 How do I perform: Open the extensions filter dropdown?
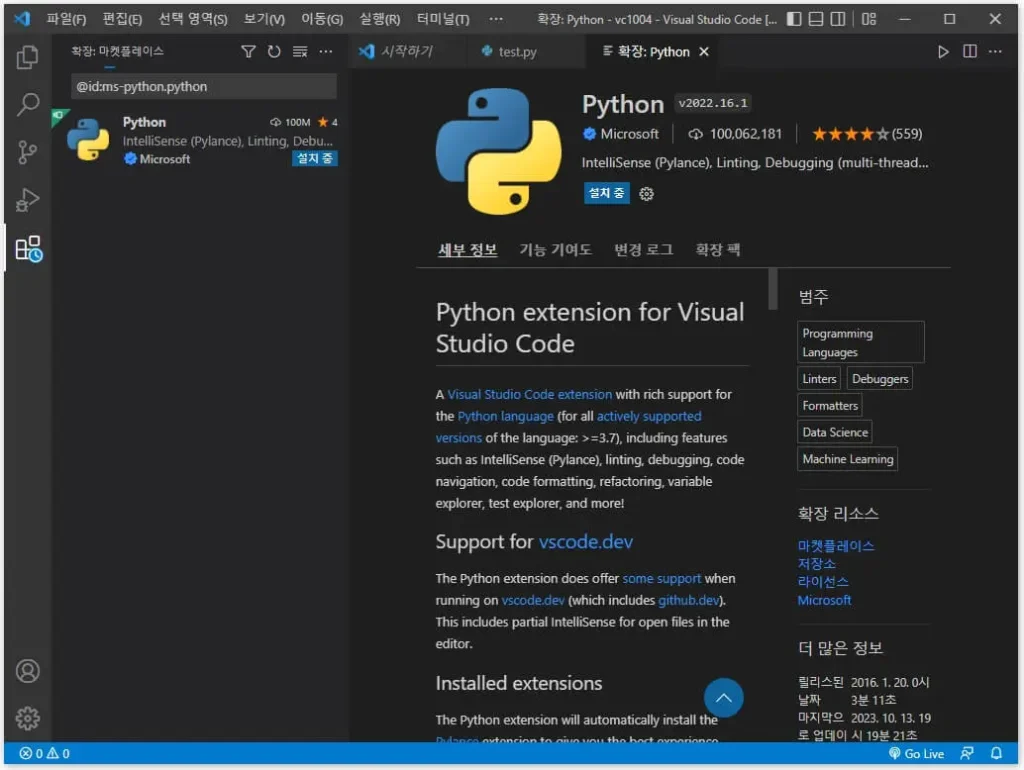tap(249, 52)
